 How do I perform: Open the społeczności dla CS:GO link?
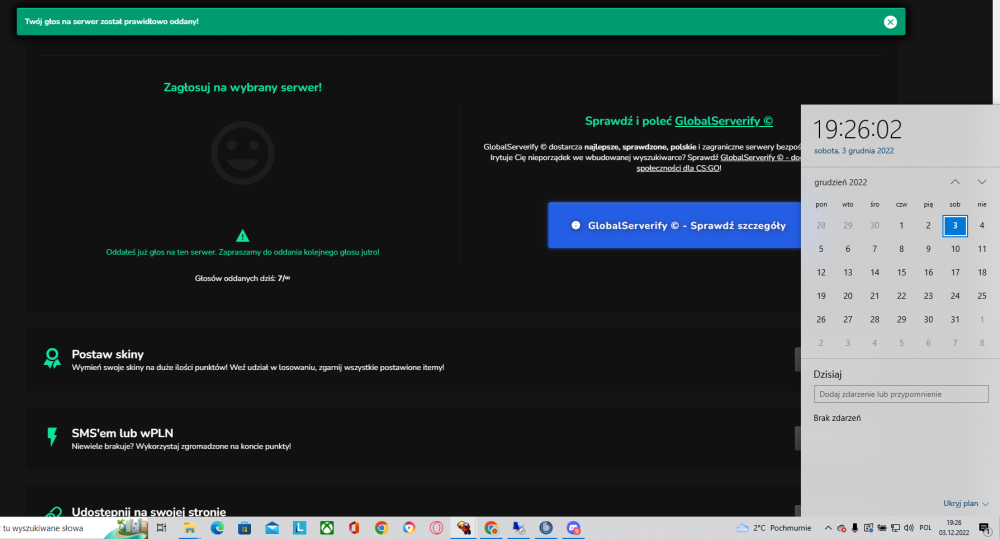pos(678,168)
